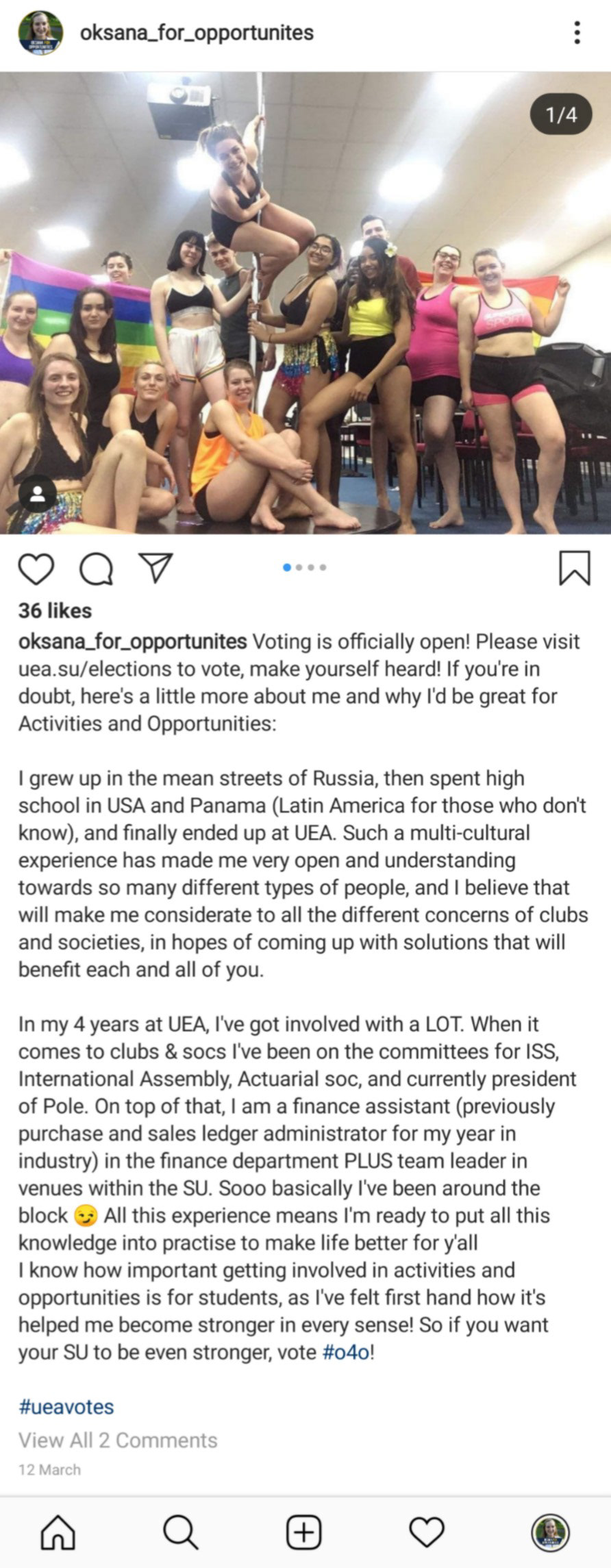
Task: Open the three-dot post options menu
Action: (577, 33)
